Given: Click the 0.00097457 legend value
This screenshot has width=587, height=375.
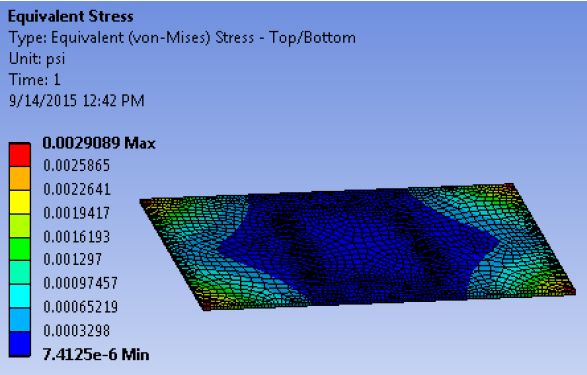Looking at the screenshot, I should click(x=80, y=283).
